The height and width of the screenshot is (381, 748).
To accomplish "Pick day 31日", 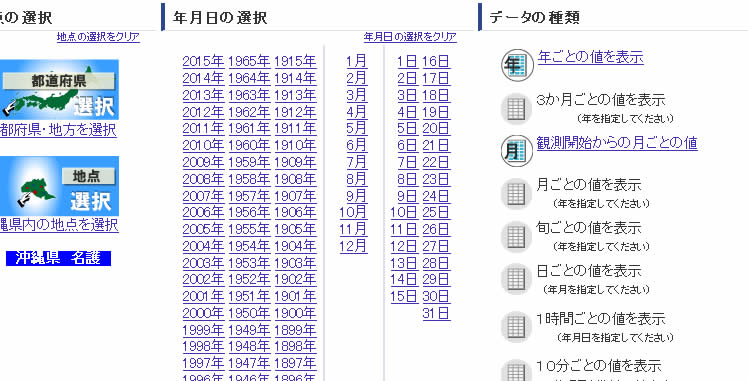I will (436, 313).
